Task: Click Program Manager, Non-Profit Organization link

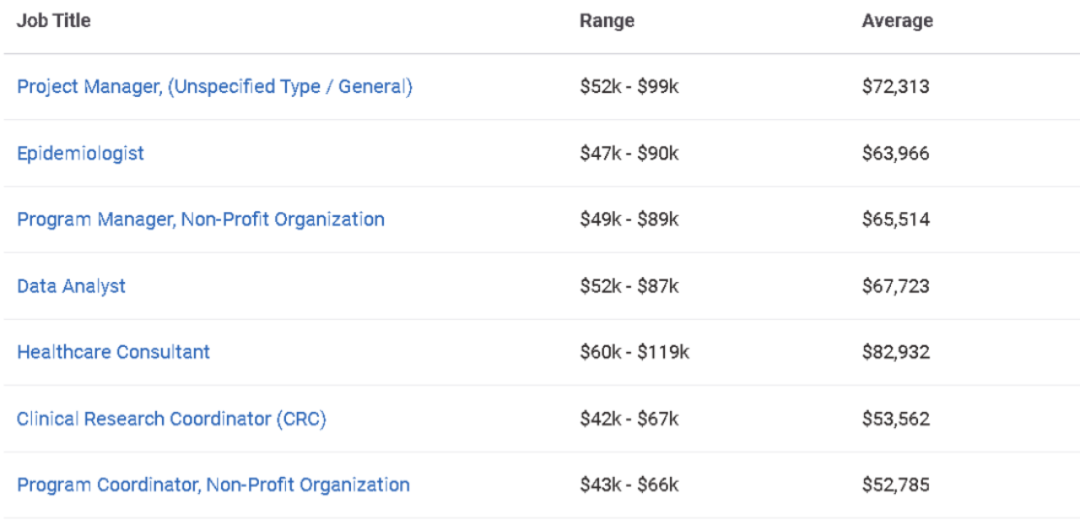Action: [200, 219]
